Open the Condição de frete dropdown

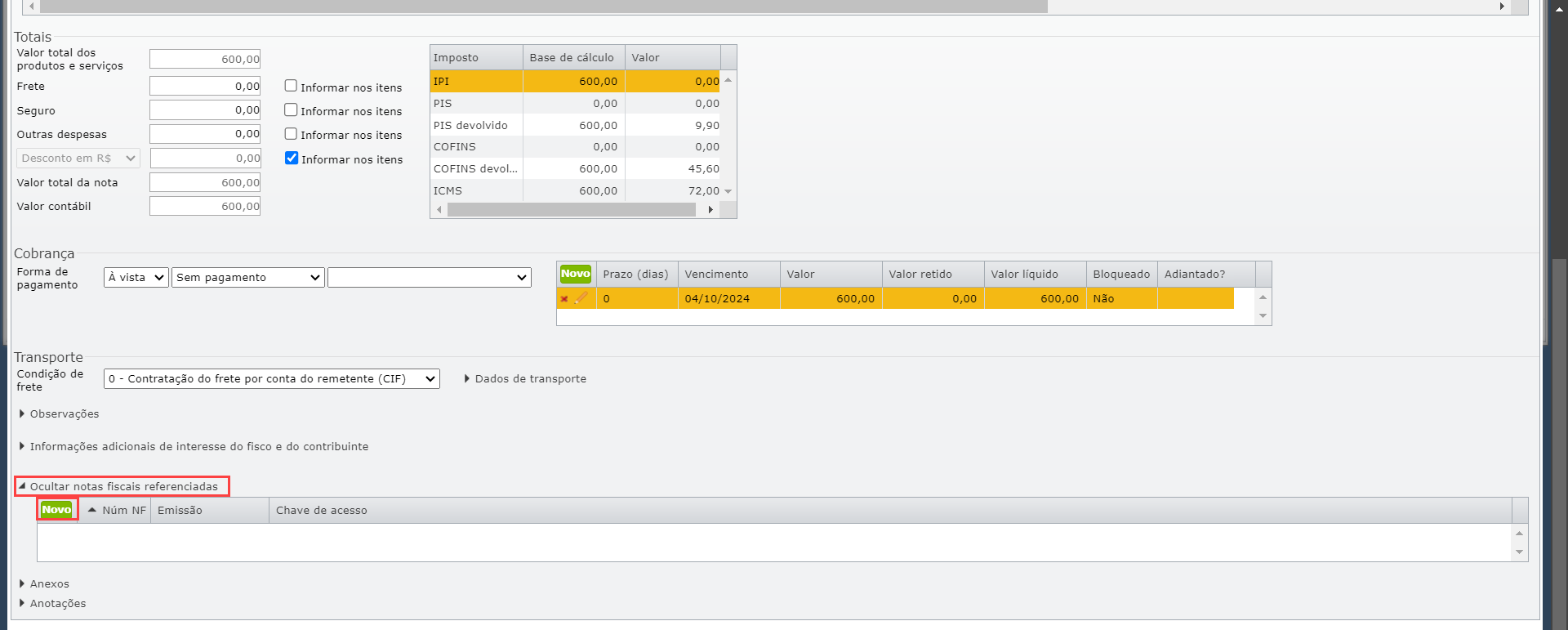click(272, 379)
